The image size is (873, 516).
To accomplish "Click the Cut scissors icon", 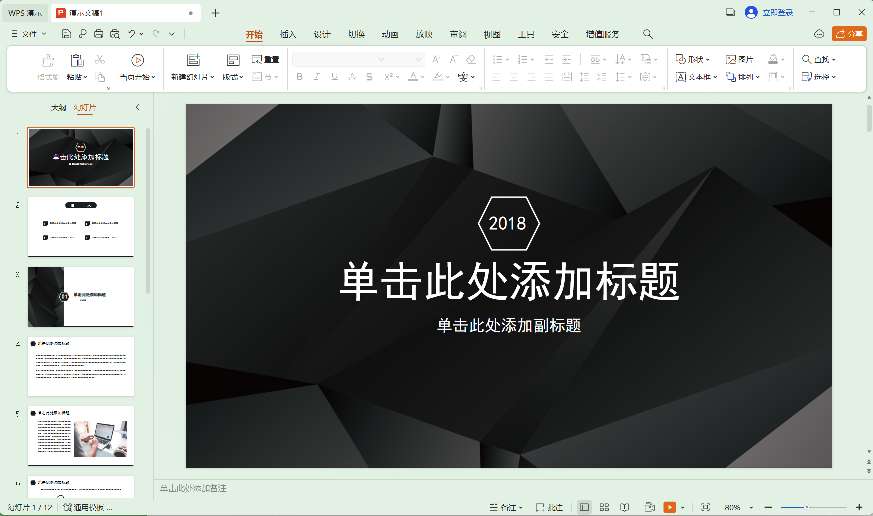I will (100, 59).
